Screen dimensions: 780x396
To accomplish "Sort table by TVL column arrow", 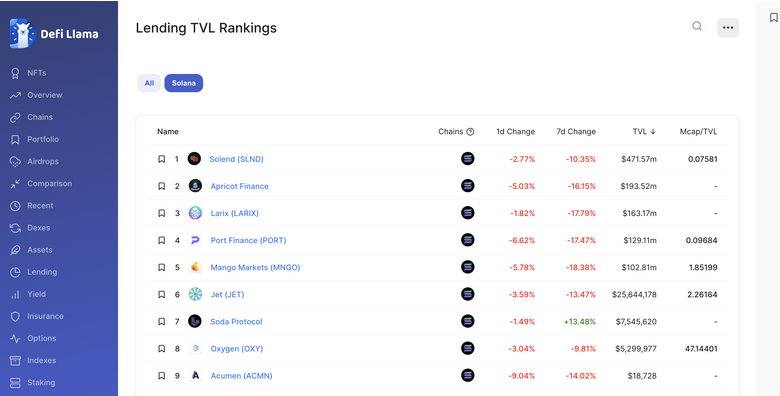I will coord(653,132).
